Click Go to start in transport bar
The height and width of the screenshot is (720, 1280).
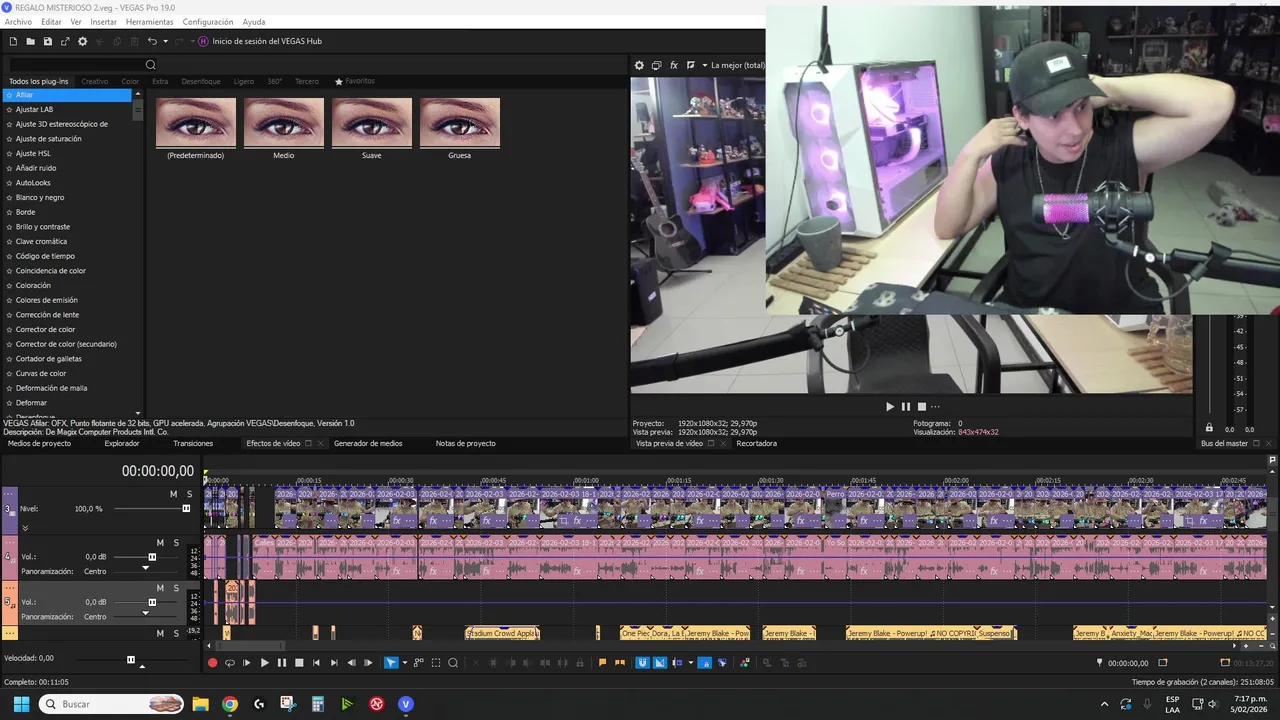[x=316, y=663]
